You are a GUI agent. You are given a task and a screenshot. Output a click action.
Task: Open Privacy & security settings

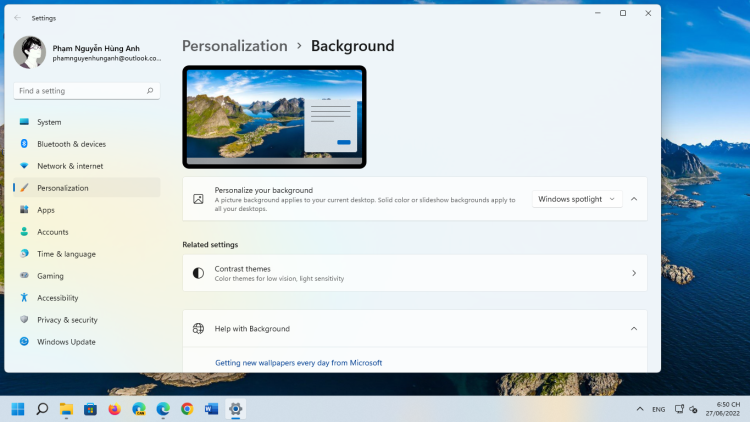click(87, 320)
